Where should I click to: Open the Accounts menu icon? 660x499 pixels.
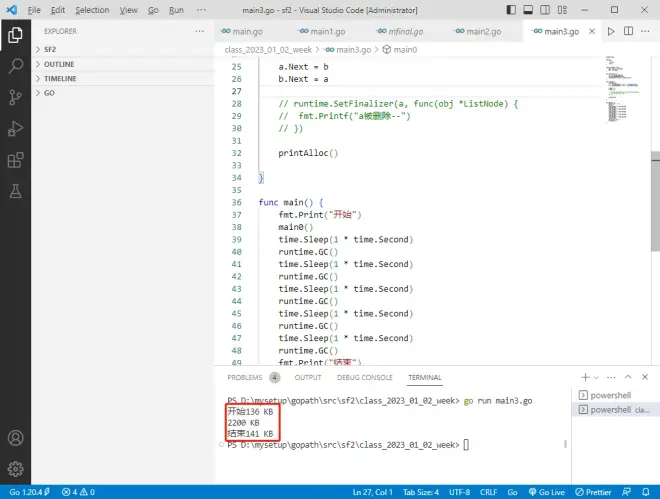tap(15, 438)
